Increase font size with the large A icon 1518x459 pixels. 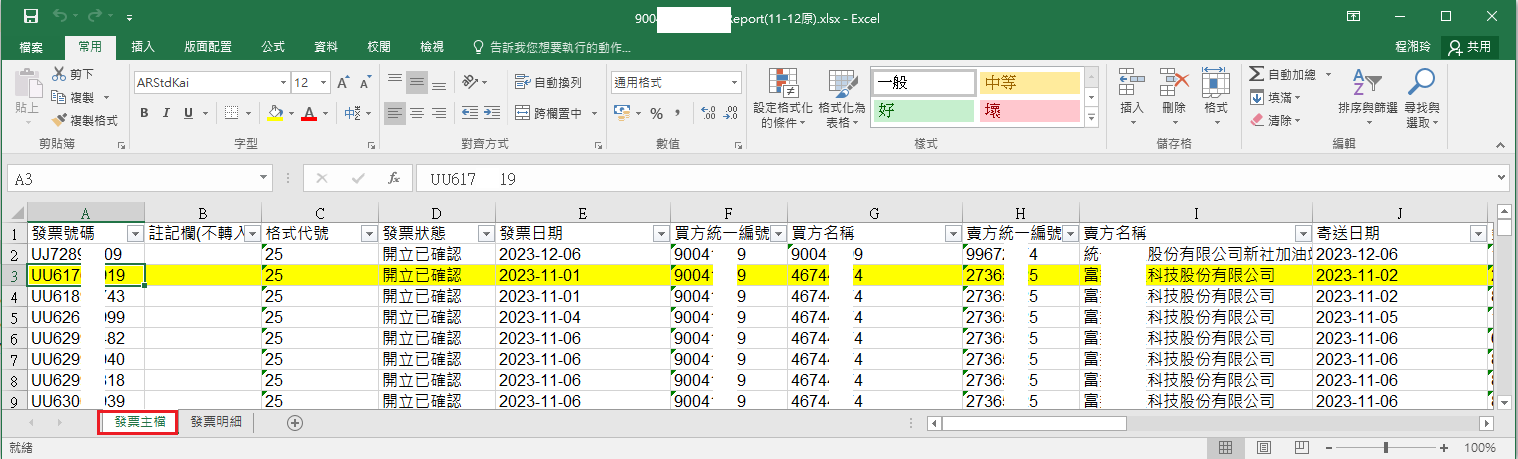click(342, 82)
